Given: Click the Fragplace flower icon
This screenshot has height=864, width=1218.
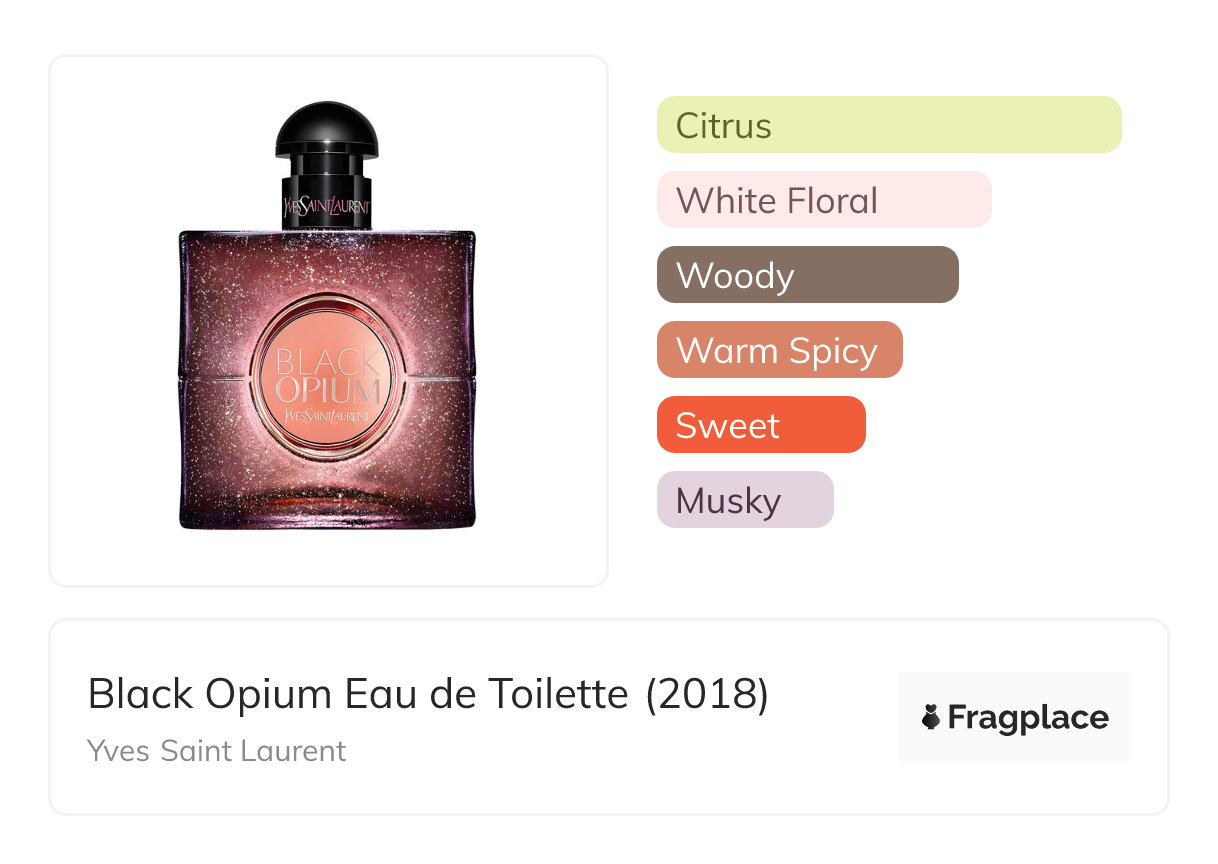Looking at the screenshot, I should [931, 717].
